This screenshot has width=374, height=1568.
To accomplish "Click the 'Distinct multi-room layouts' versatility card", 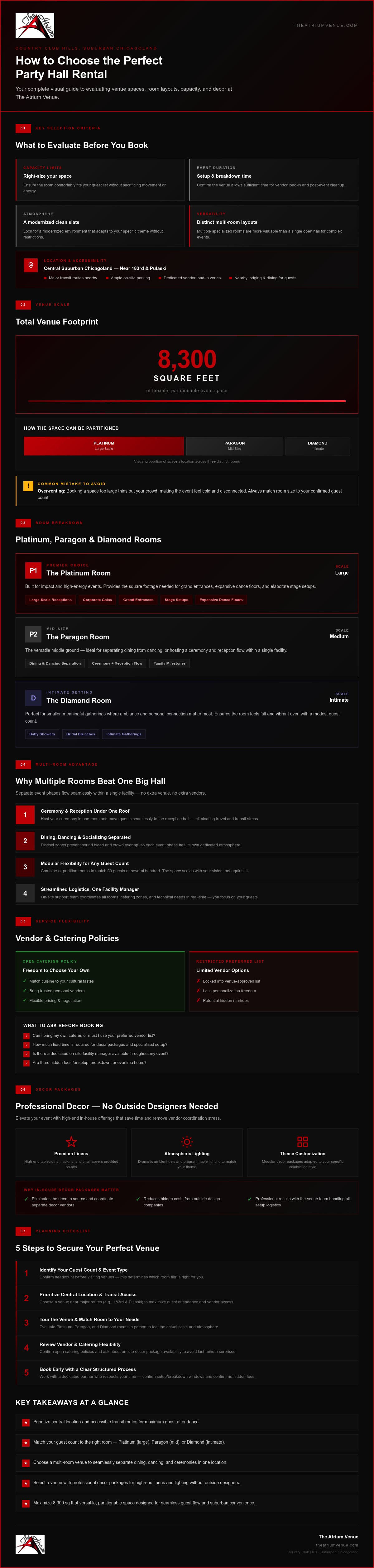I will [x=274, y=226].
